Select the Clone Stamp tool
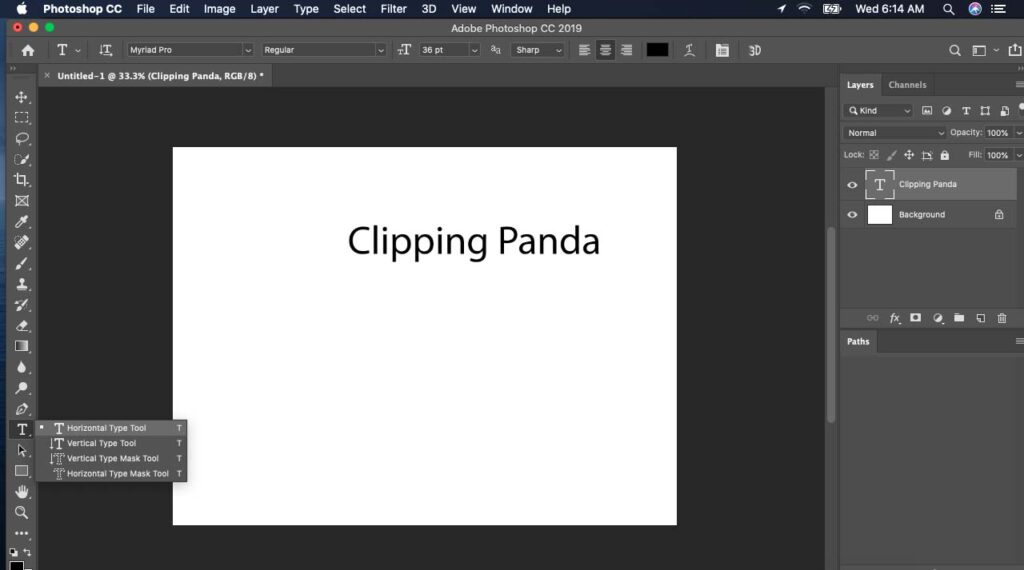 22,284
